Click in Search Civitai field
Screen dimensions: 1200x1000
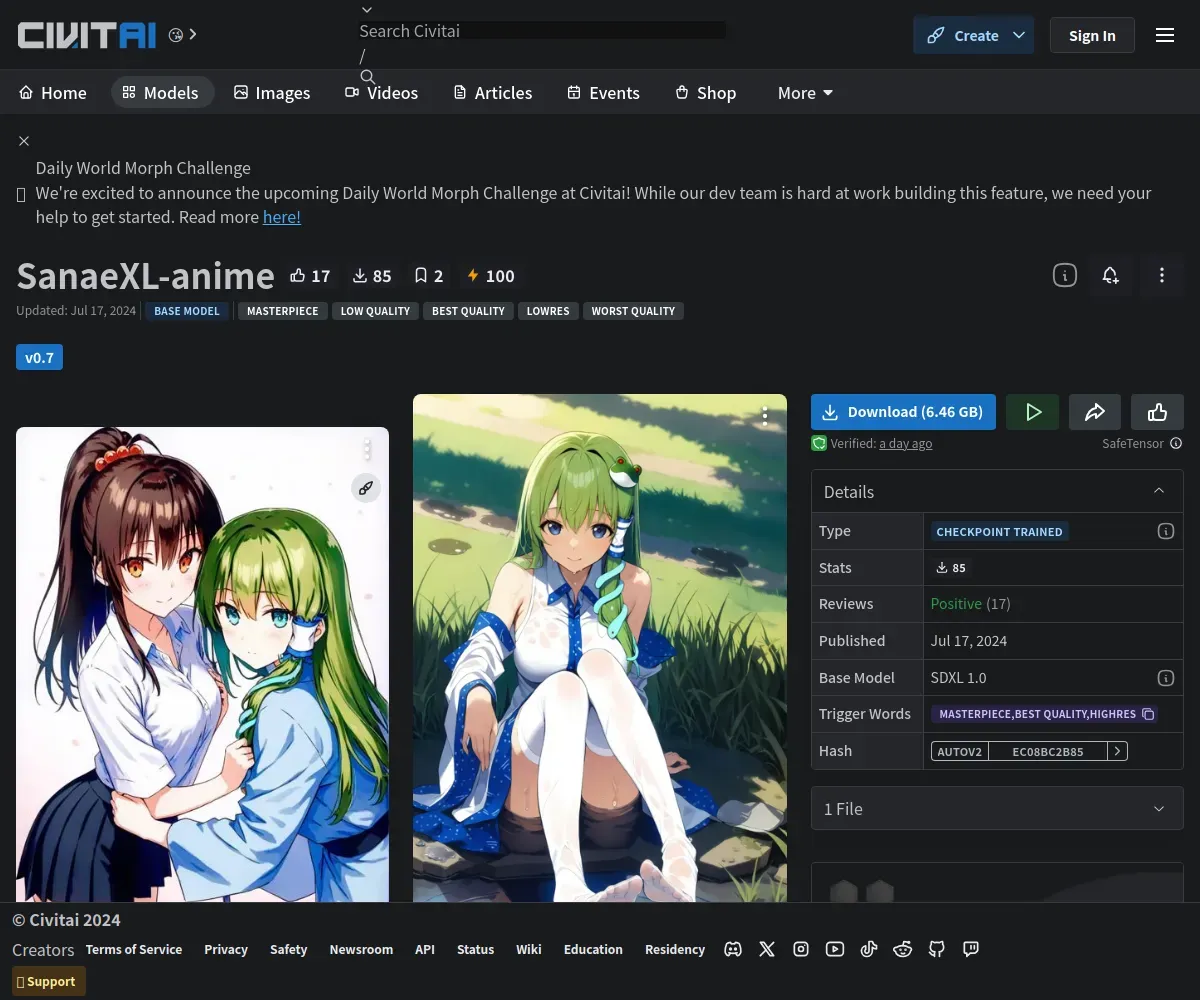542,31
